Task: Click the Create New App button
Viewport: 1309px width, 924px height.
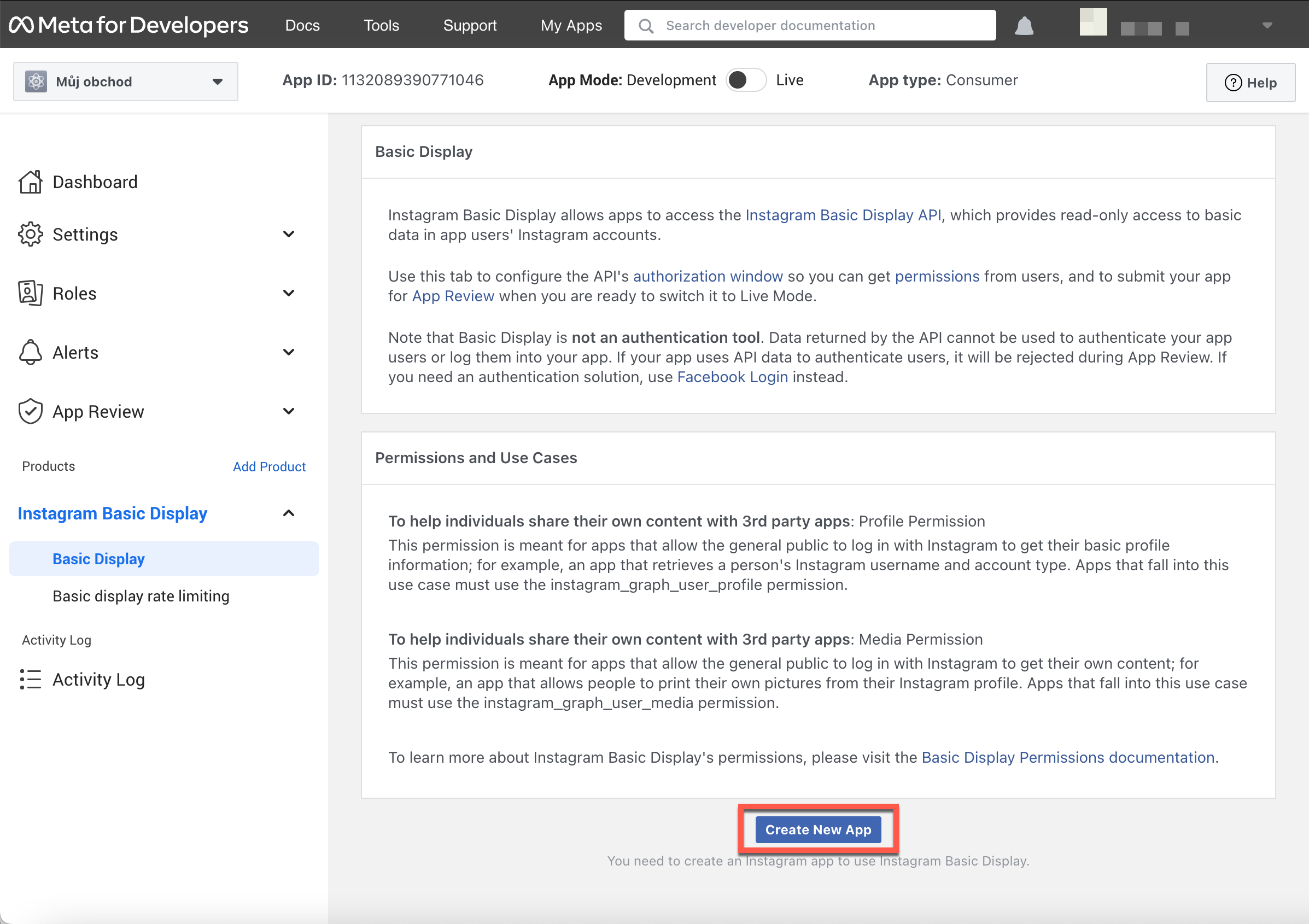Action: 817,829
